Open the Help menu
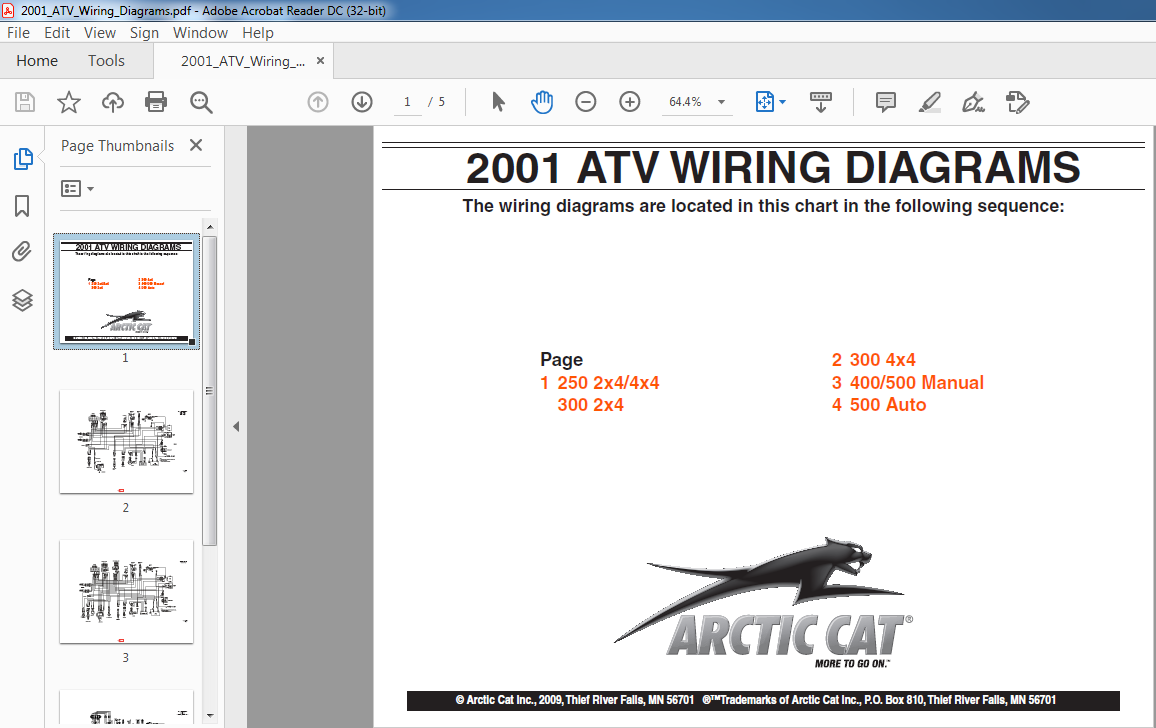1156x728 pixels. (x=257, y=32)
